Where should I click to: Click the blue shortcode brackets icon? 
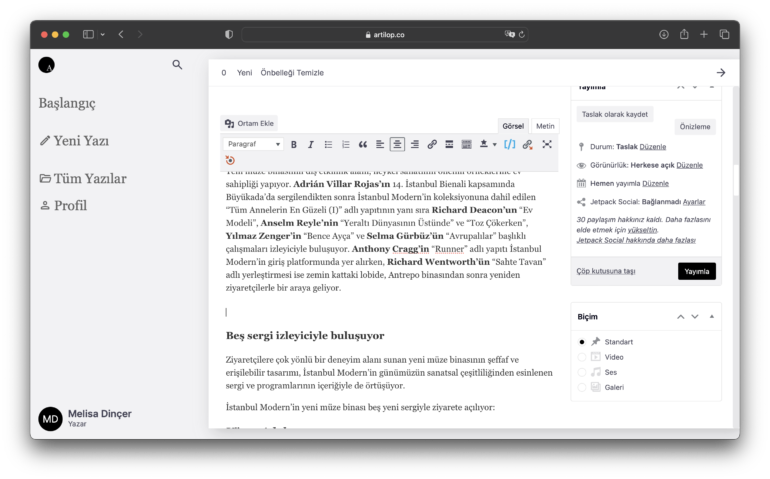coord(510,144)
